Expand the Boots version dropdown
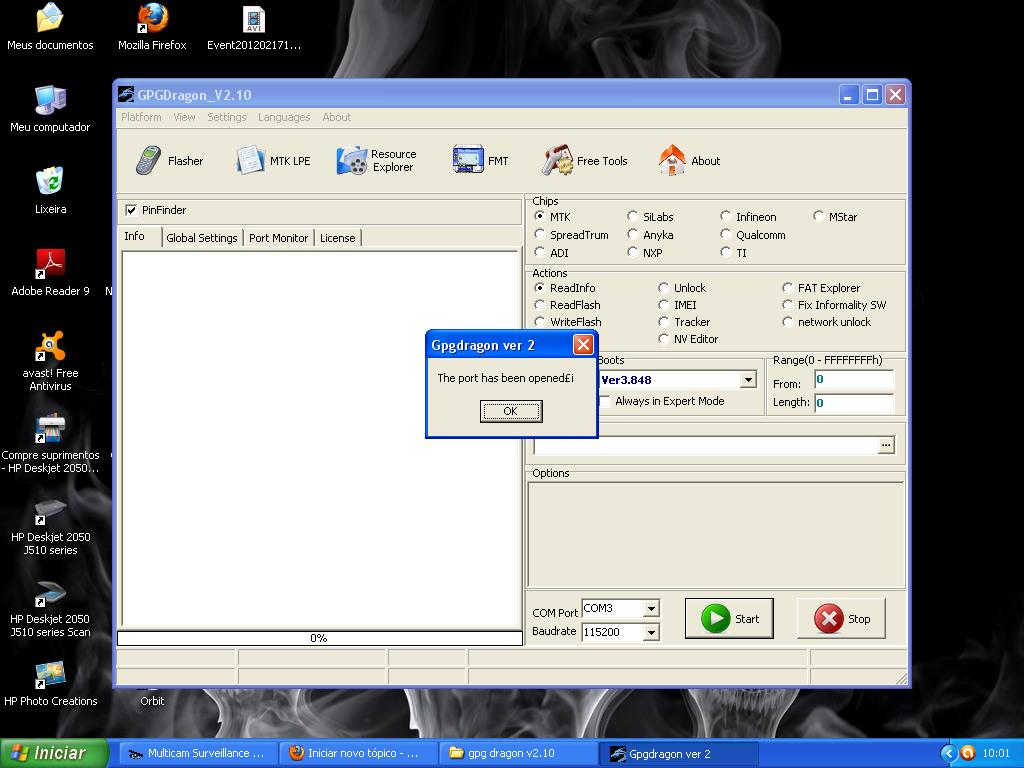The image size is (1024, 768). pyautogui.click(x=748, y=379)
